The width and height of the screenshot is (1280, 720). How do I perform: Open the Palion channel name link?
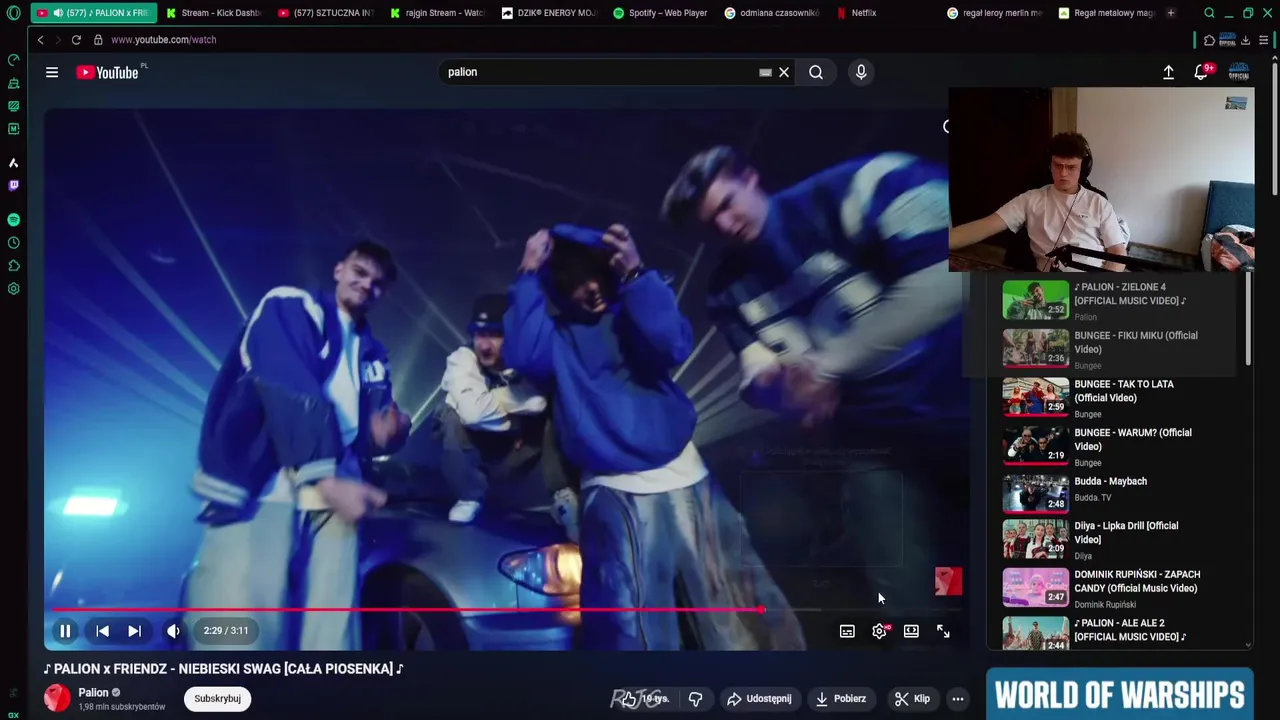coord(93,693)
